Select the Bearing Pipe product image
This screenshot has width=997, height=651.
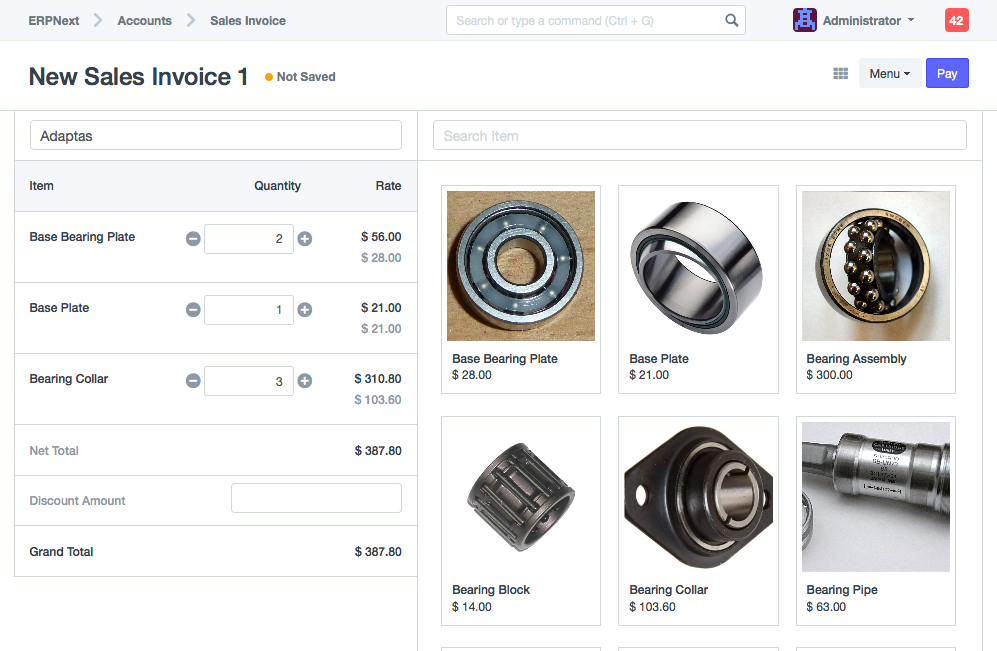coord(876,497)
